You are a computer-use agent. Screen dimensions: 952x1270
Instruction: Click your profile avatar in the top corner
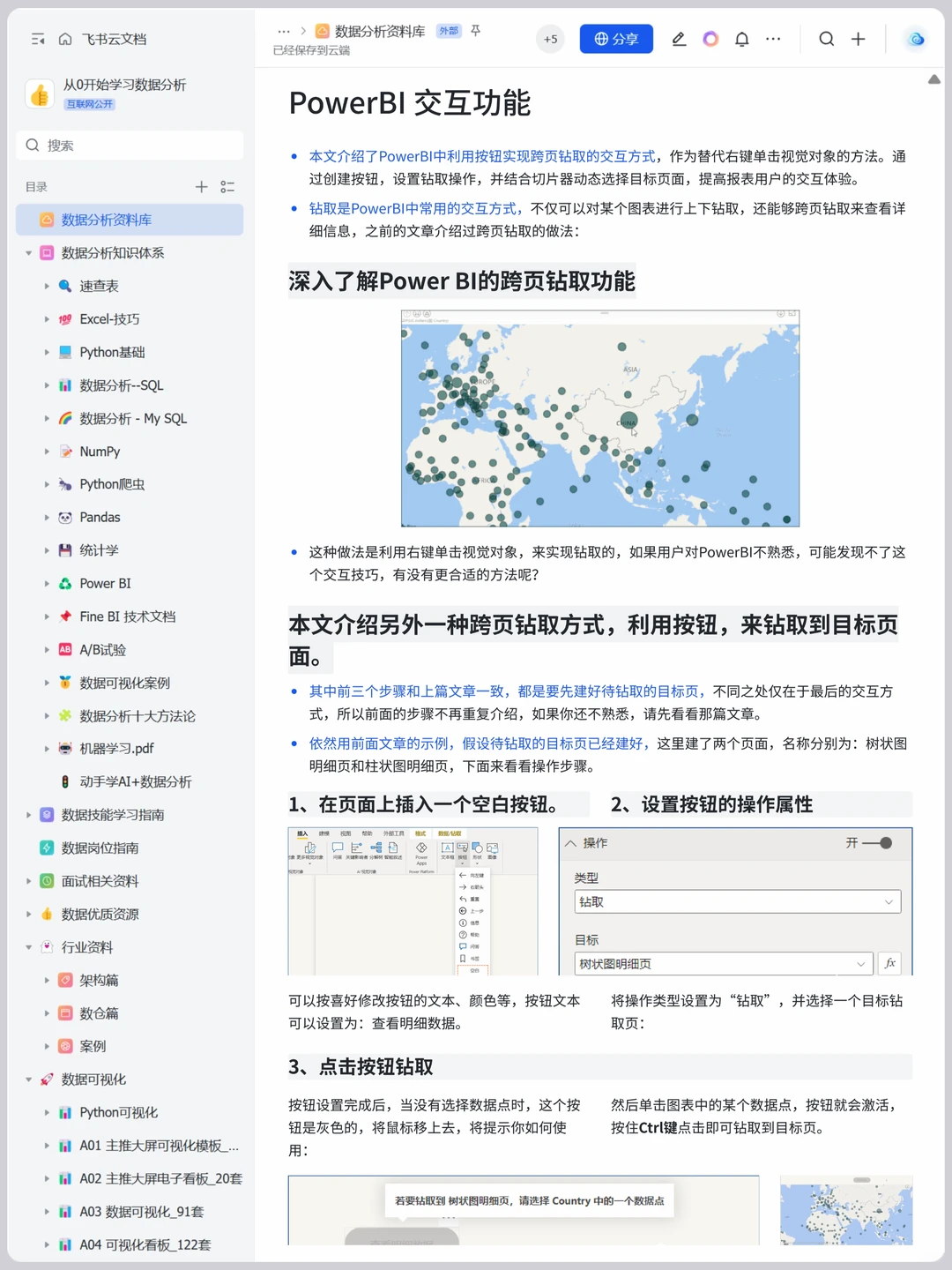pos(914,39)
